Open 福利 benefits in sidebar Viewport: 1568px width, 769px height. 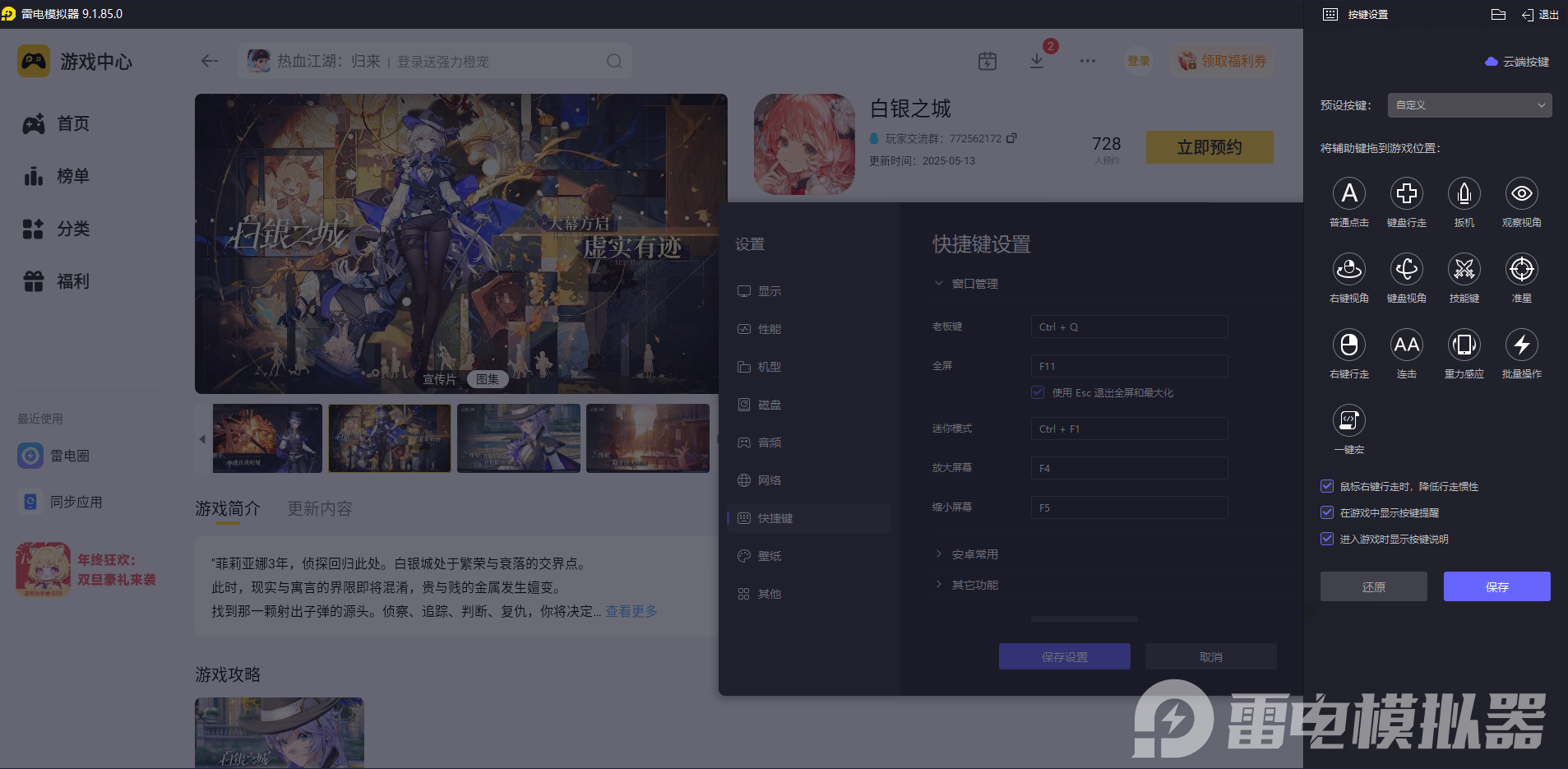coord(56,281)
